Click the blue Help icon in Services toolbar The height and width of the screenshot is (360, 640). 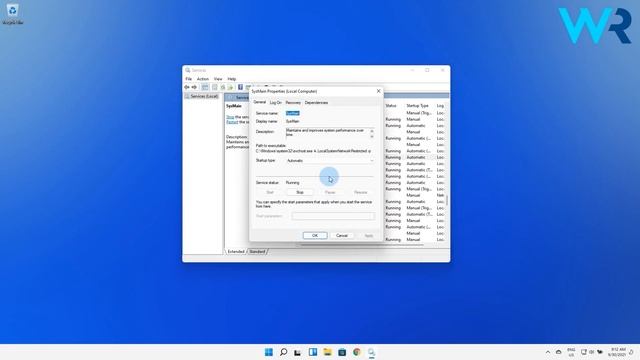(x=240, y=87)
